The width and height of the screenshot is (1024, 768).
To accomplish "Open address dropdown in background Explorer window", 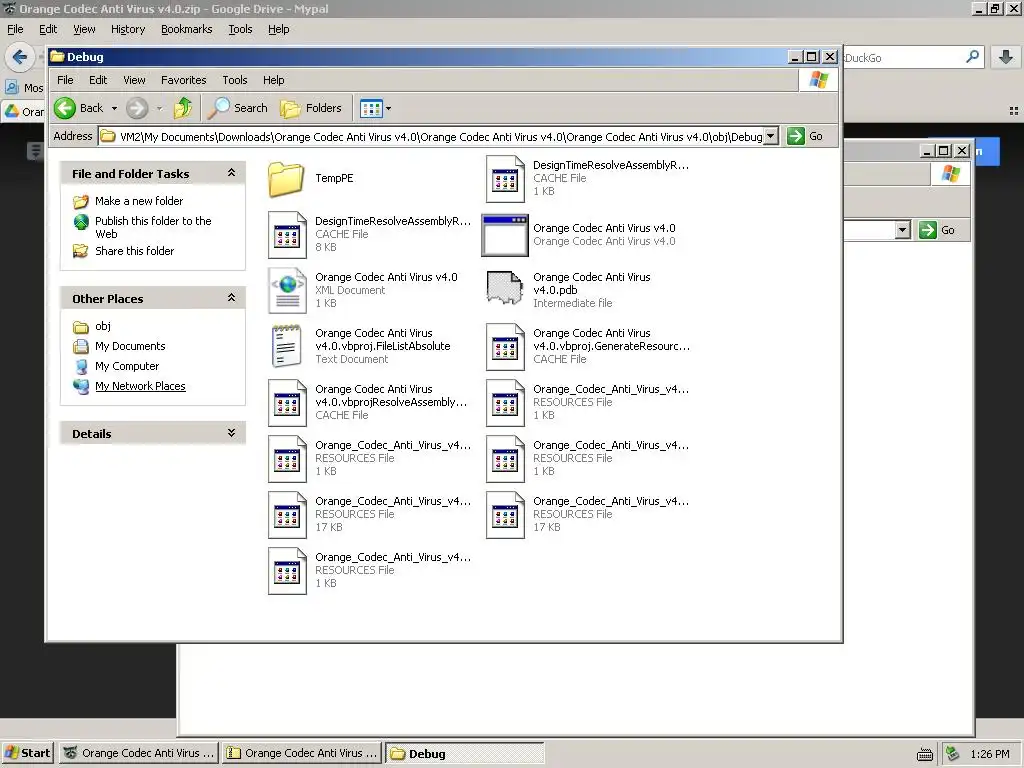I will coord(903,230).
